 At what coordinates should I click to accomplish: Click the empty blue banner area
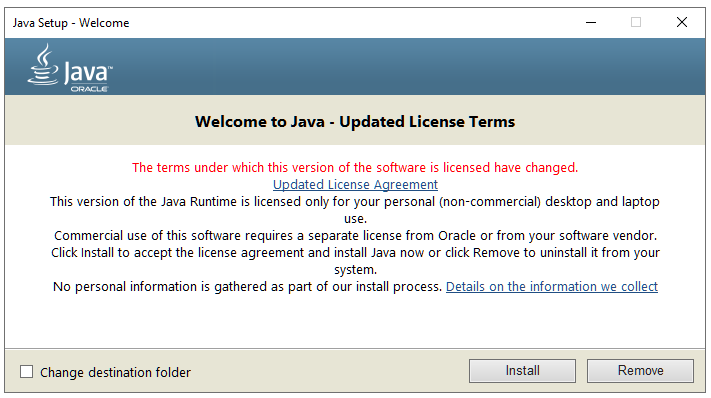pyautogui.click(x=408, y=67)
